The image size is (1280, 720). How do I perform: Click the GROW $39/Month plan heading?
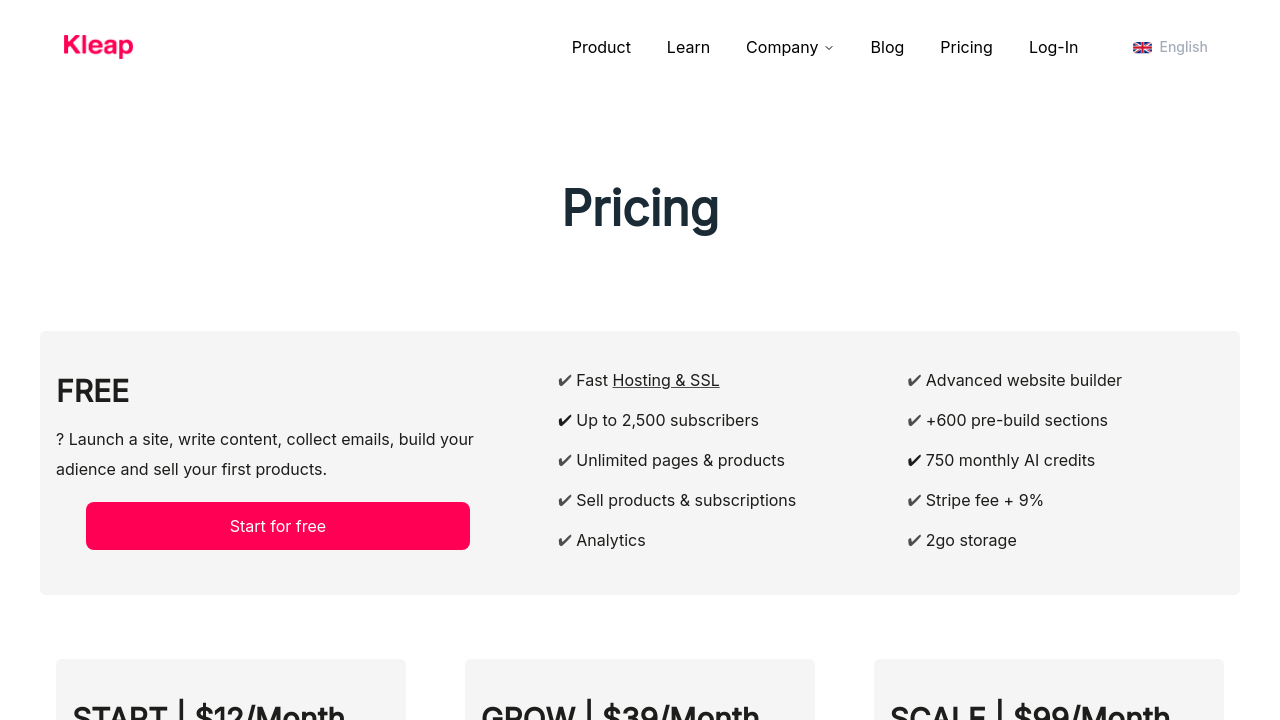coord(620,712)
